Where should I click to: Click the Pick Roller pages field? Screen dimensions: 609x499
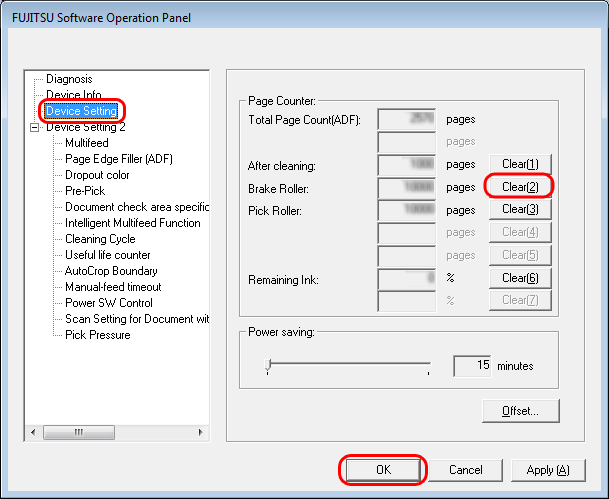[x=406, y=210]
